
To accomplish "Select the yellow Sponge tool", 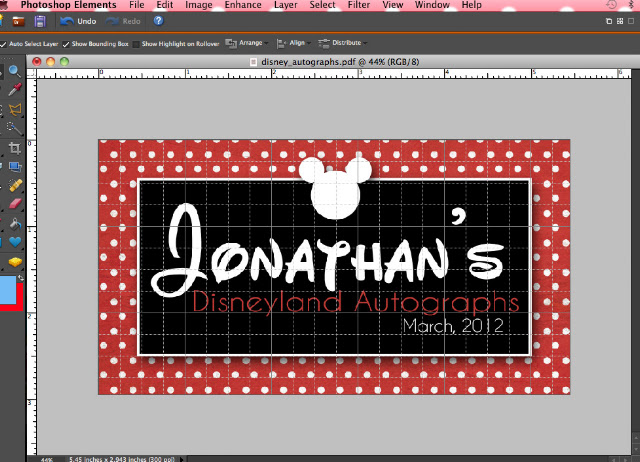I will pos(15,262).
